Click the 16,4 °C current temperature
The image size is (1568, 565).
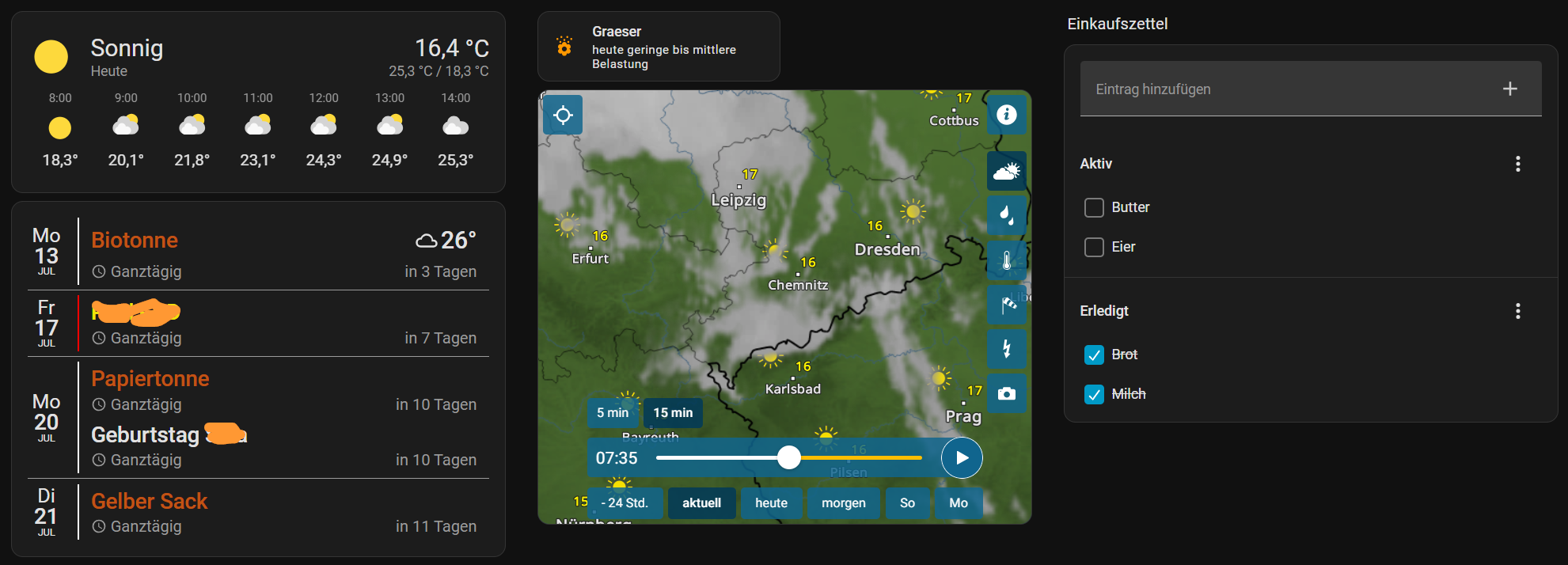(452, 48)
